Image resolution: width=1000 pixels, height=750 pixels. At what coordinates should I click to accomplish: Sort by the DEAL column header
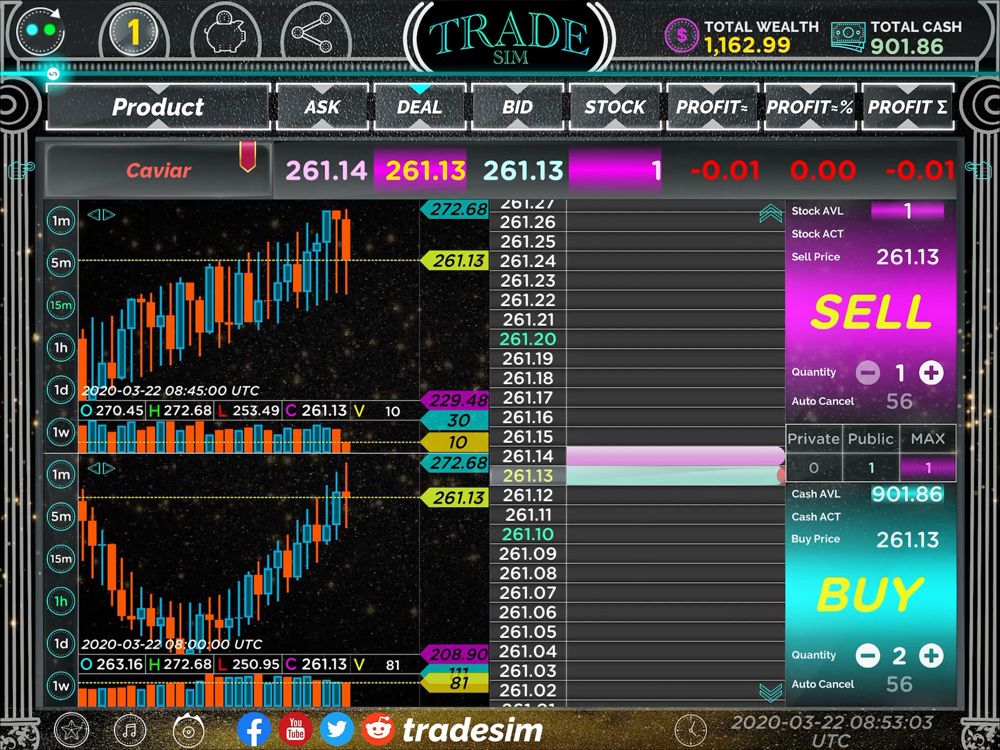pos(420,107)
